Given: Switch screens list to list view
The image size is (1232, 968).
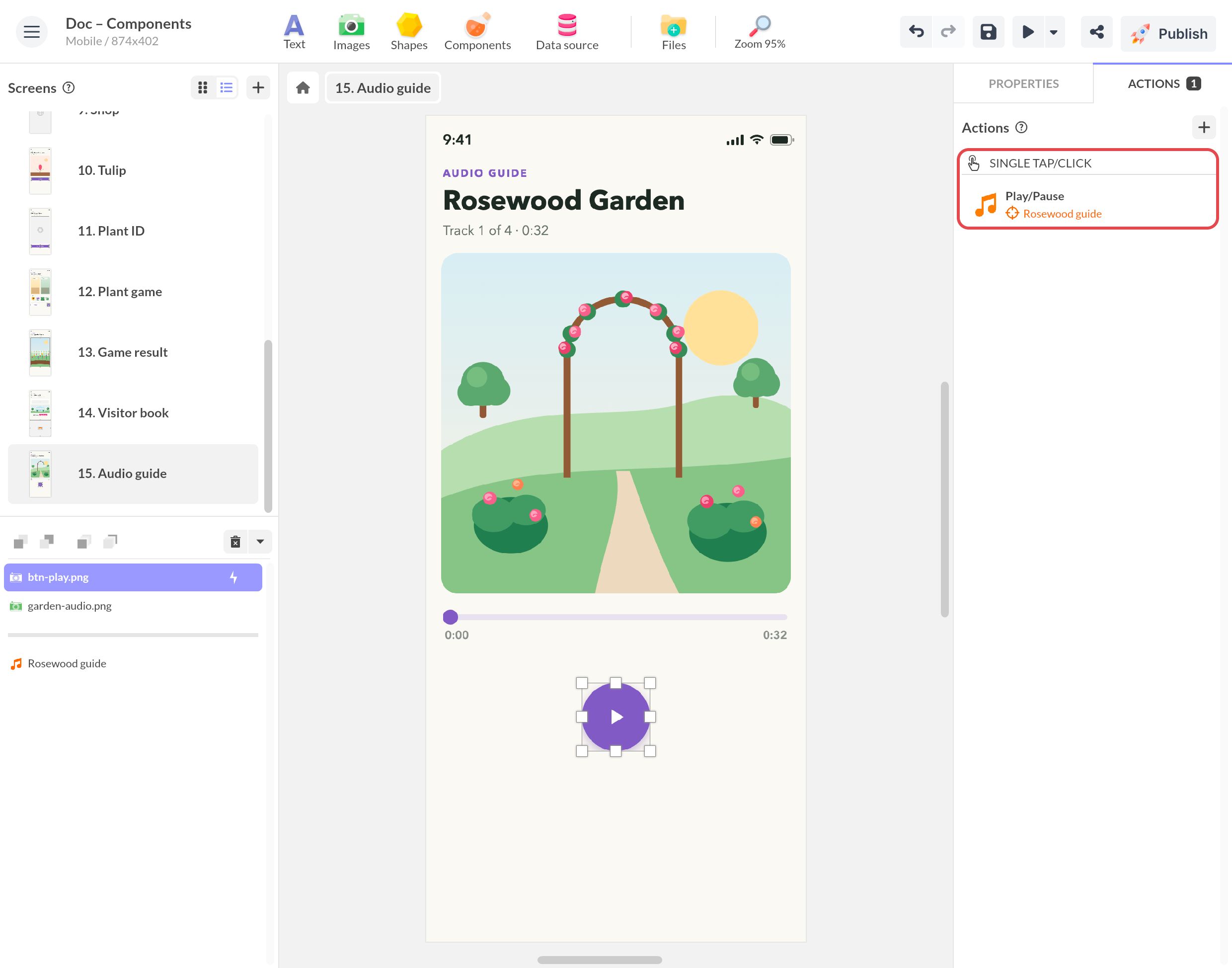Looking at the screenshot, I should point(227,87).
